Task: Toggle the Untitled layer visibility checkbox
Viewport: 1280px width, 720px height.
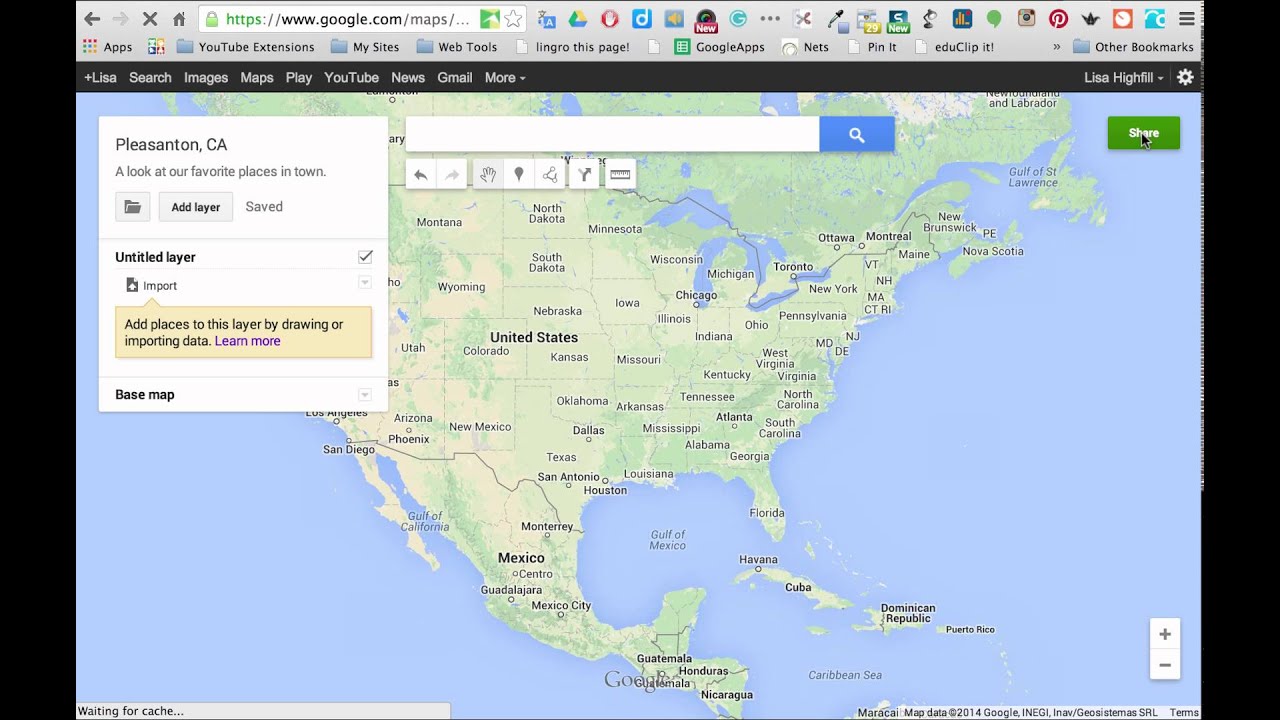Action: point(365,257)
